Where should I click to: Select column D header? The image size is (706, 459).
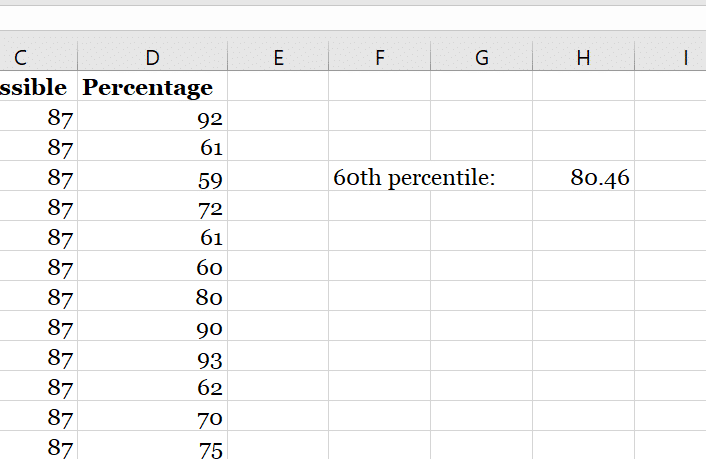pyautogui.click(x=152, y=58)
